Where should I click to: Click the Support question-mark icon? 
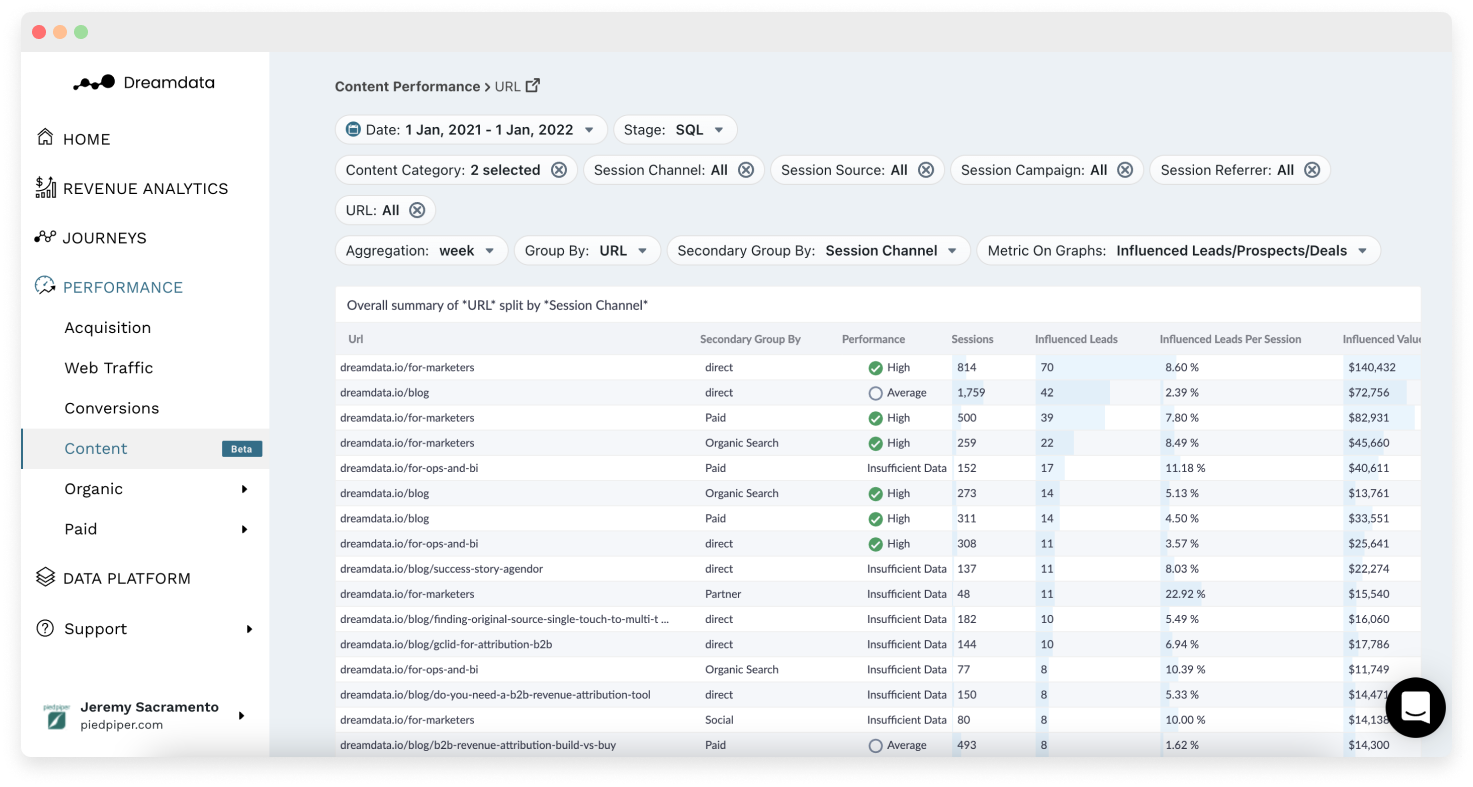[x=43, y=629]
